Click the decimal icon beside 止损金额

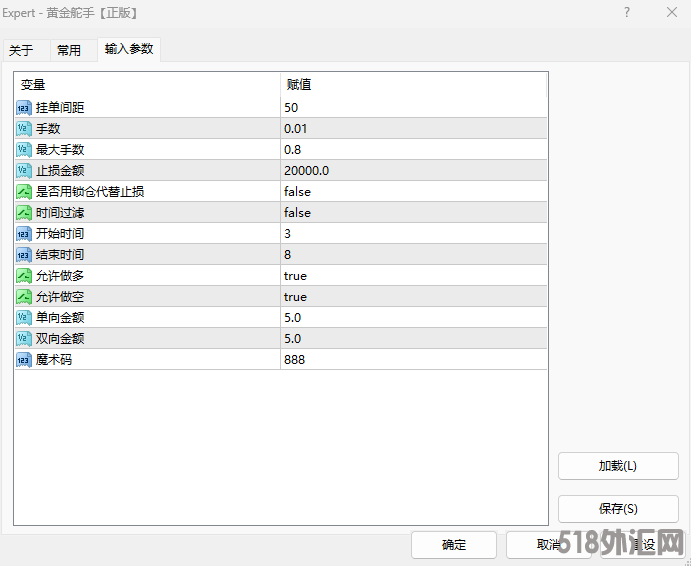click(24, 171)
